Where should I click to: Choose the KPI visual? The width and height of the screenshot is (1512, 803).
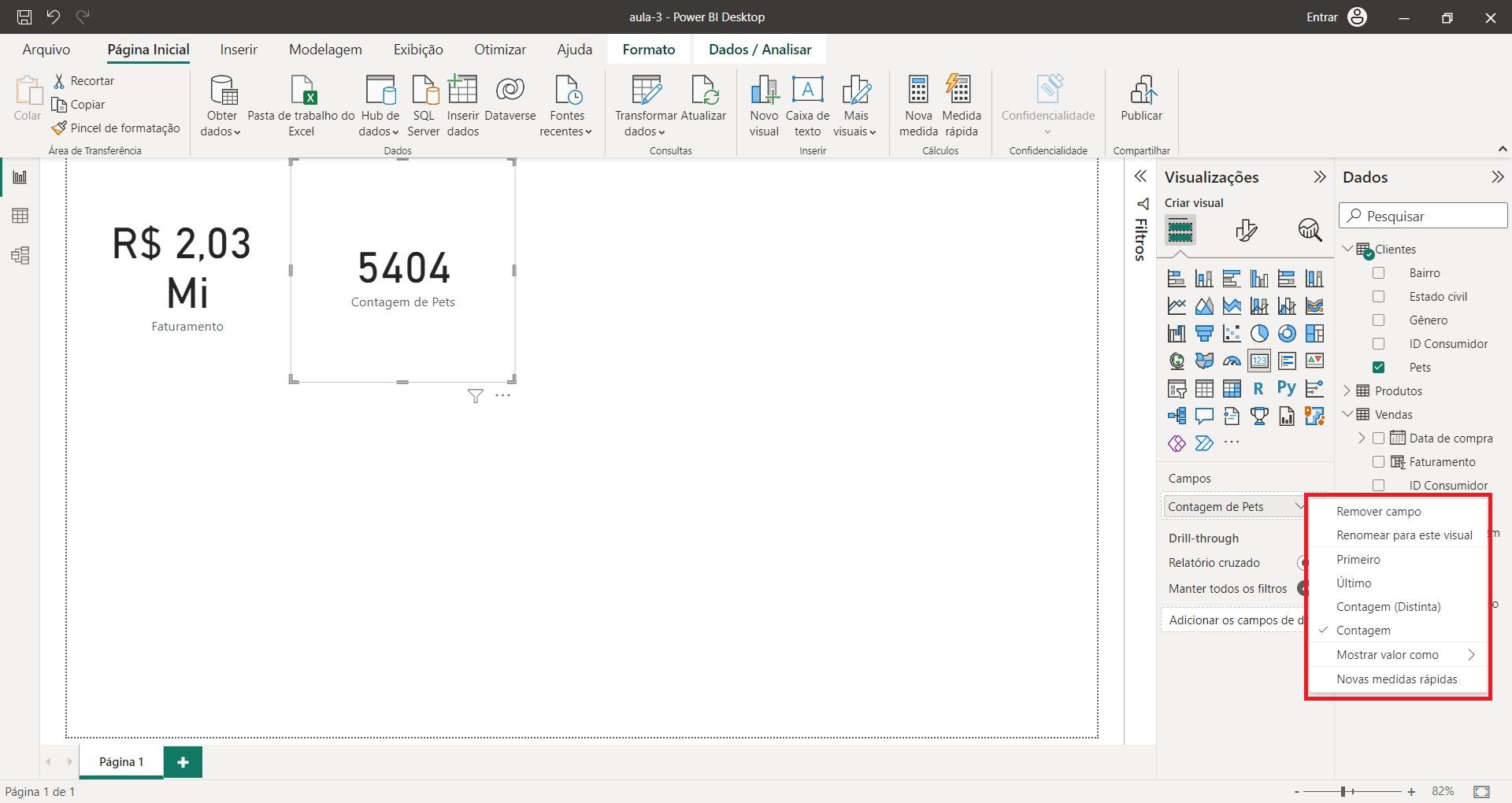(x=1314, y=361)
